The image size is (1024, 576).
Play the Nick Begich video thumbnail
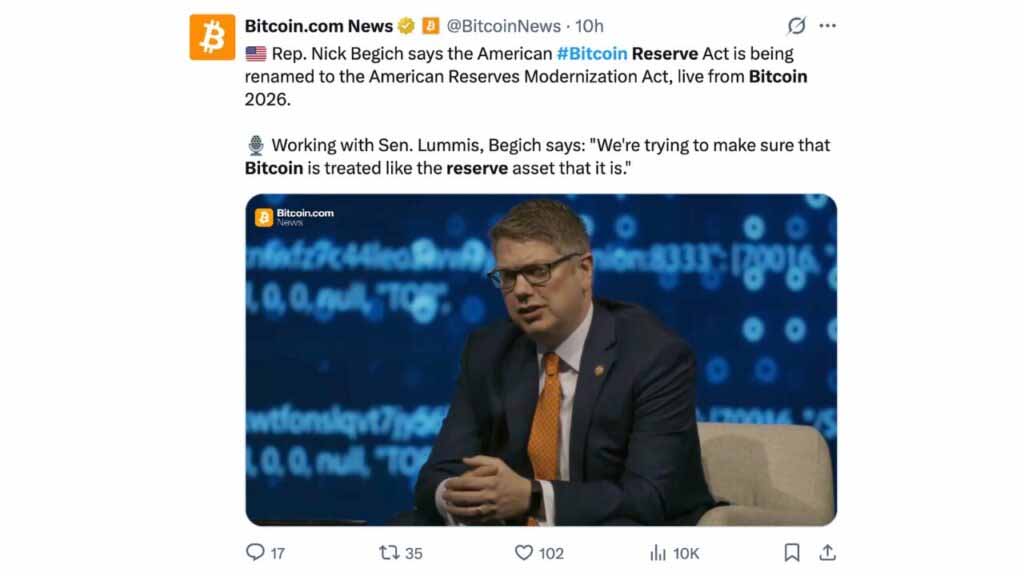click(541, 360)
